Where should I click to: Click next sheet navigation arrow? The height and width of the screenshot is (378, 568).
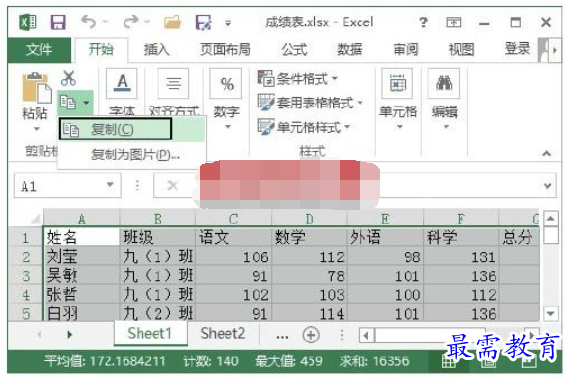pyautogui.click(x=70, y=335)
